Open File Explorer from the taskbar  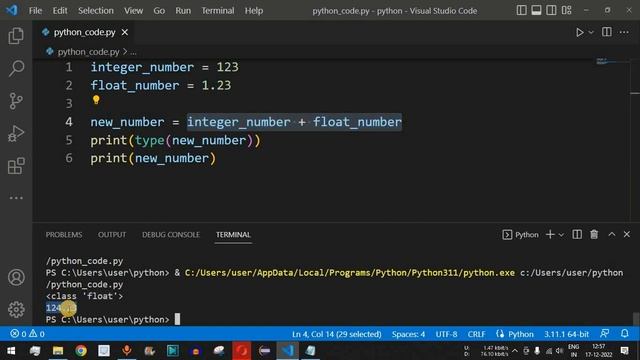tap(58, 351)
